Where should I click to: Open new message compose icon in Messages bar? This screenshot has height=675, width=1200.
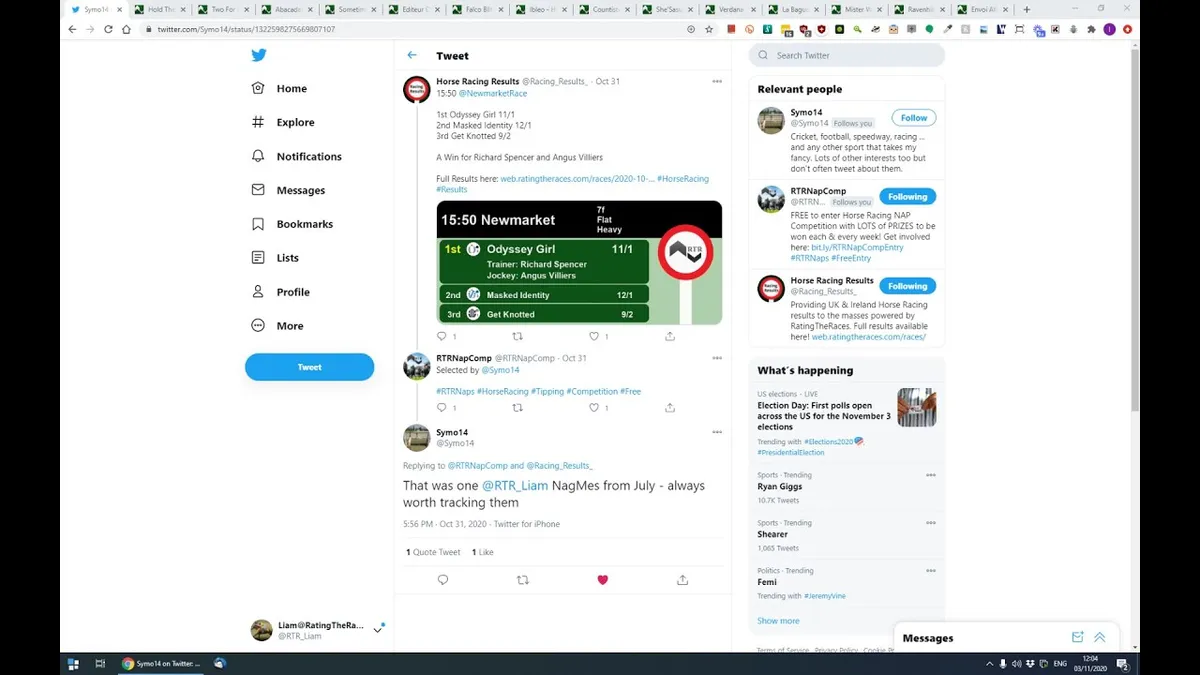[x=1077, y=637]
